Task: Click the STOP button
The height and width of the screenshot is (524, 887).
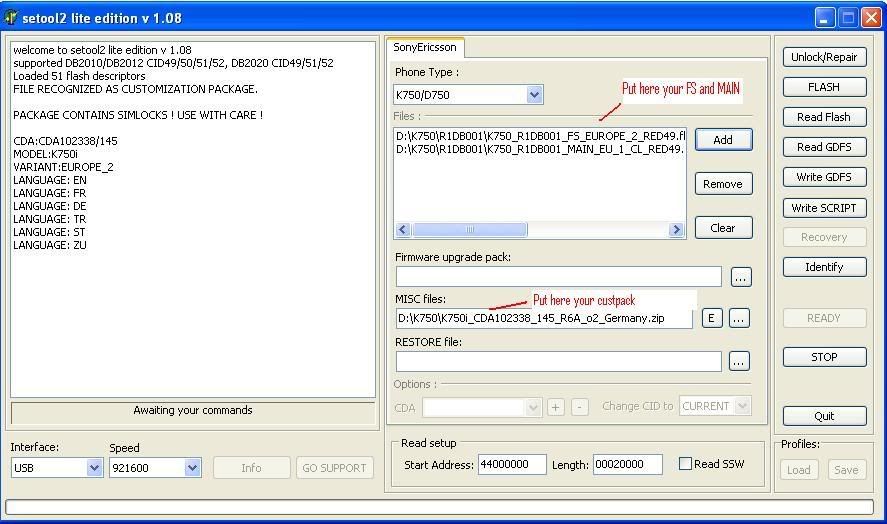Action: point(824,357)
